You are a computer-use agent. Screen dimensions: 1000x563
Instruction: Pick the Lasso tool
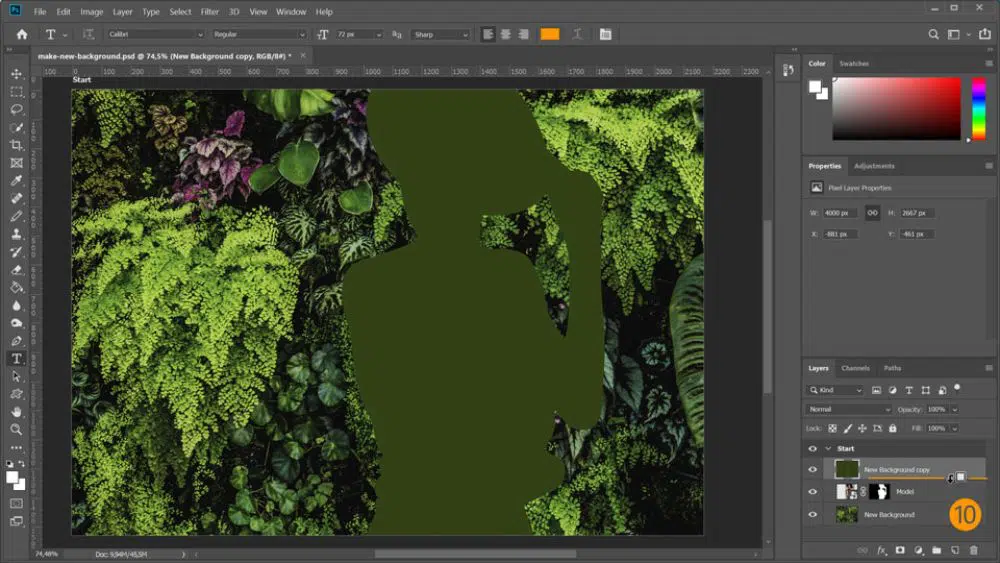coord(16,109)
